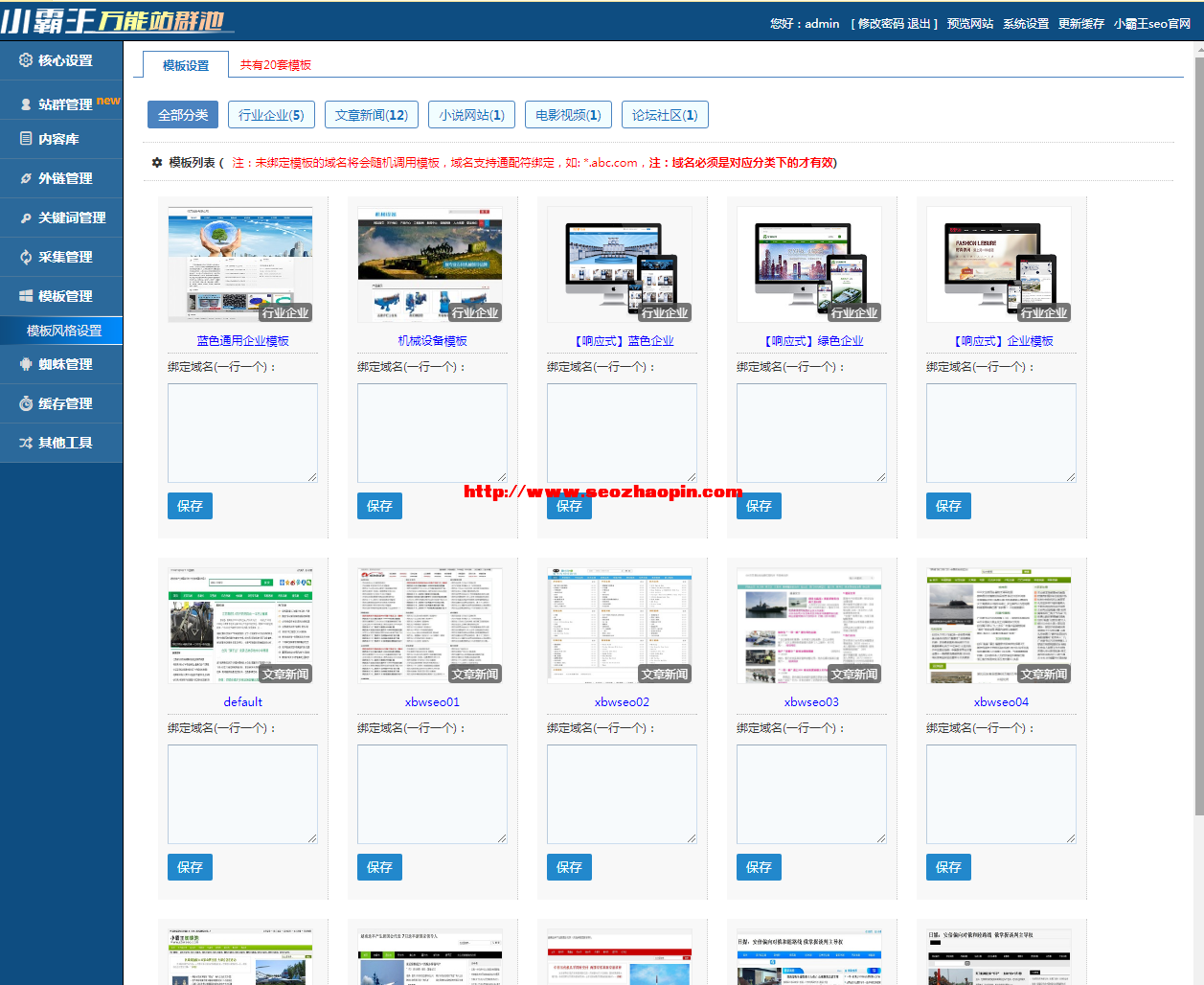Click the link icon beside 外链管理
The image size is (1204, 985).
pos(26,178)
